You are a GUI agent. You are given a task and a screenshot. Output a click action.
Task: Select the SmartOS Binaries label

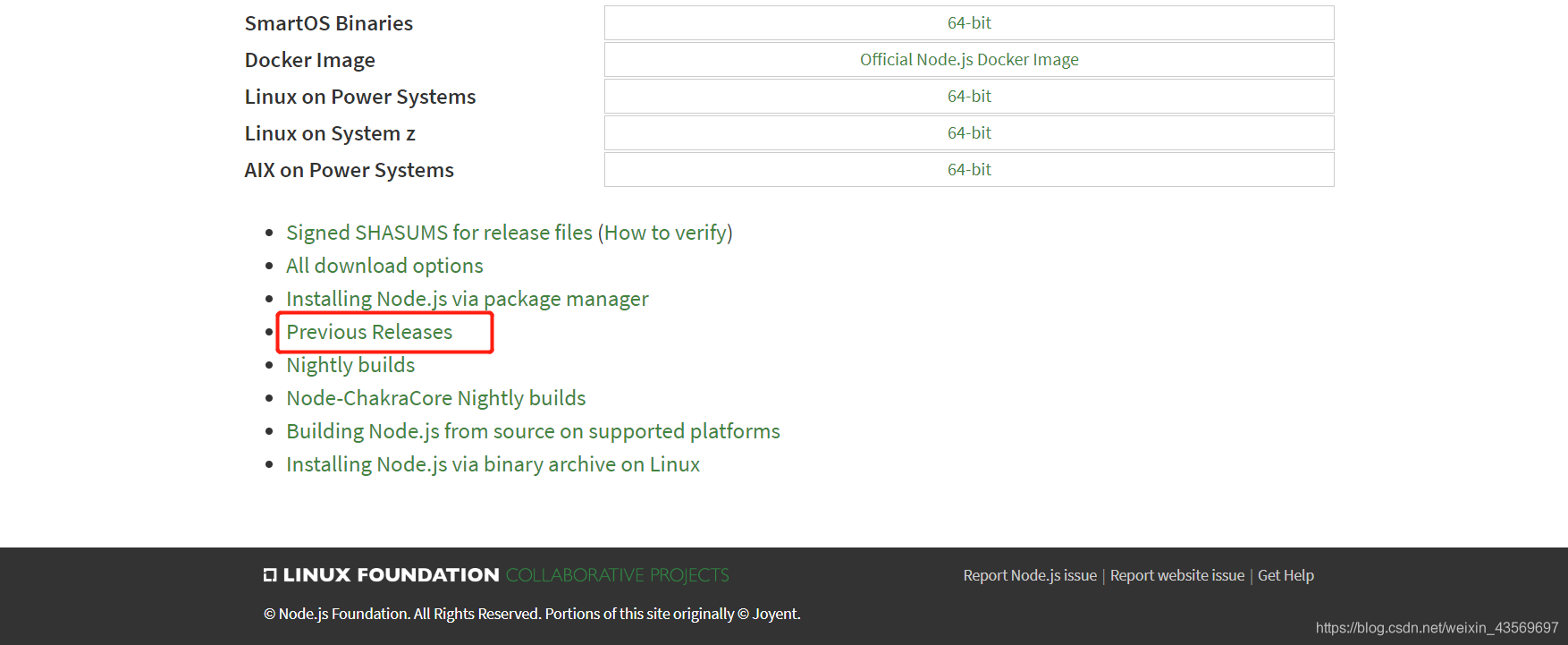coord(329,23)
